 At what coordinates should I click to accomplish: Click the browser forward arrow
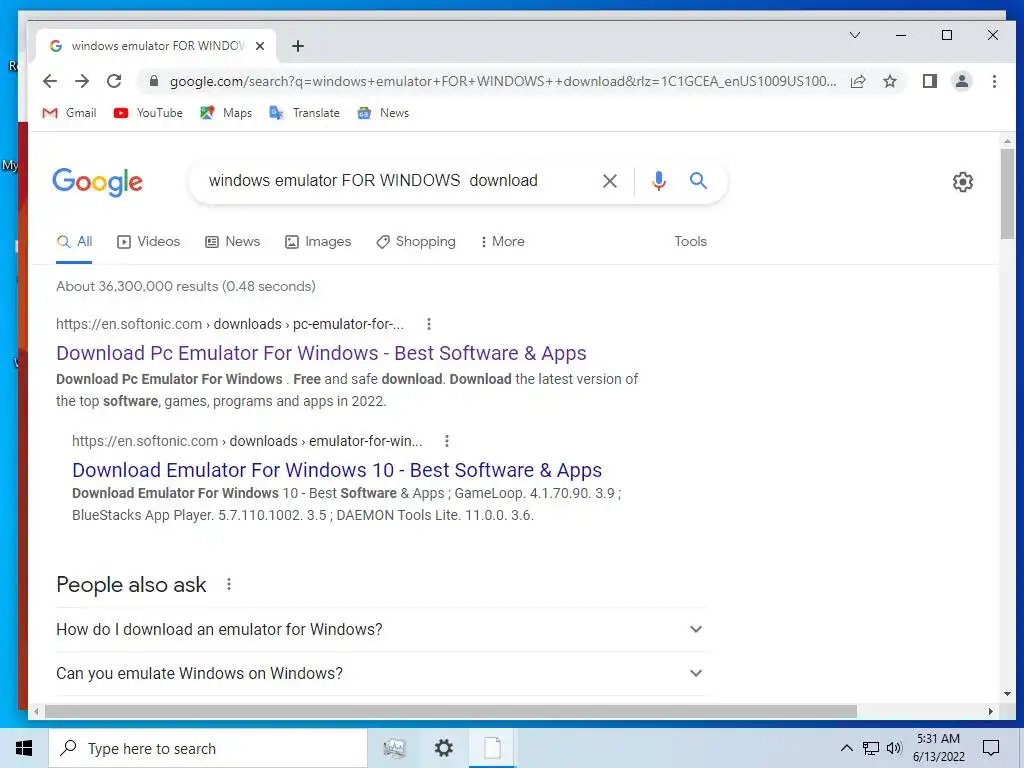coord(82,81)
